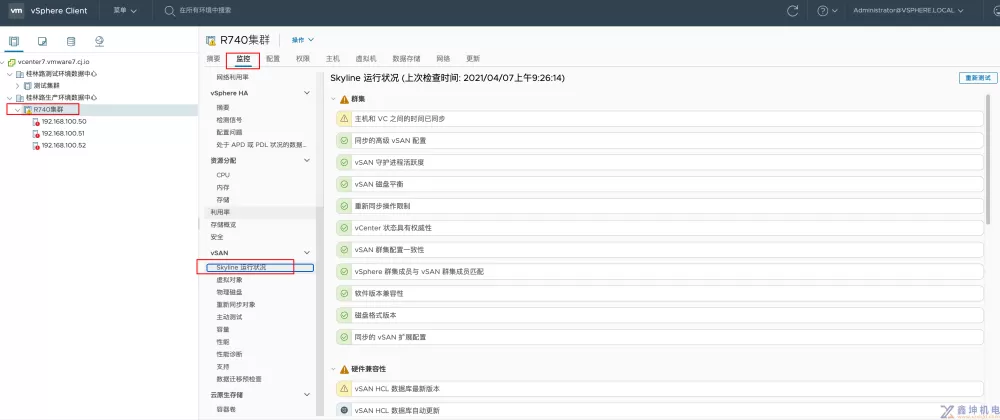1000x420 pixels.
Task: Open the VMs and Templates inventory view
Action: pos(42,41)
